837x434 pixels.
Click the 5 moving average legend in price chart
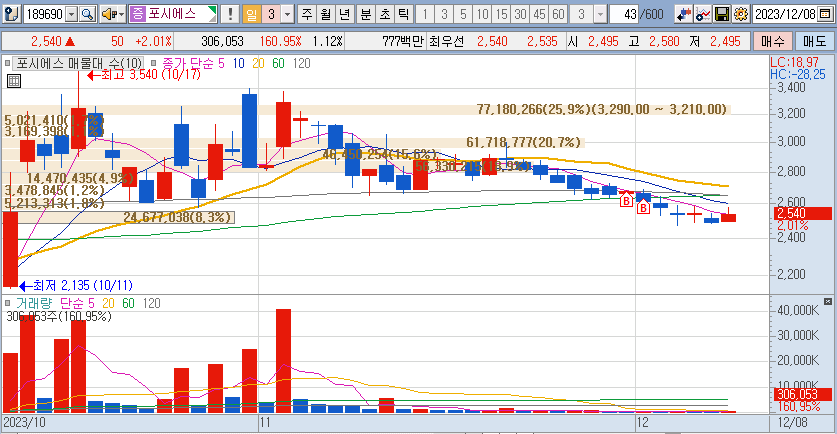pos(221,64)
